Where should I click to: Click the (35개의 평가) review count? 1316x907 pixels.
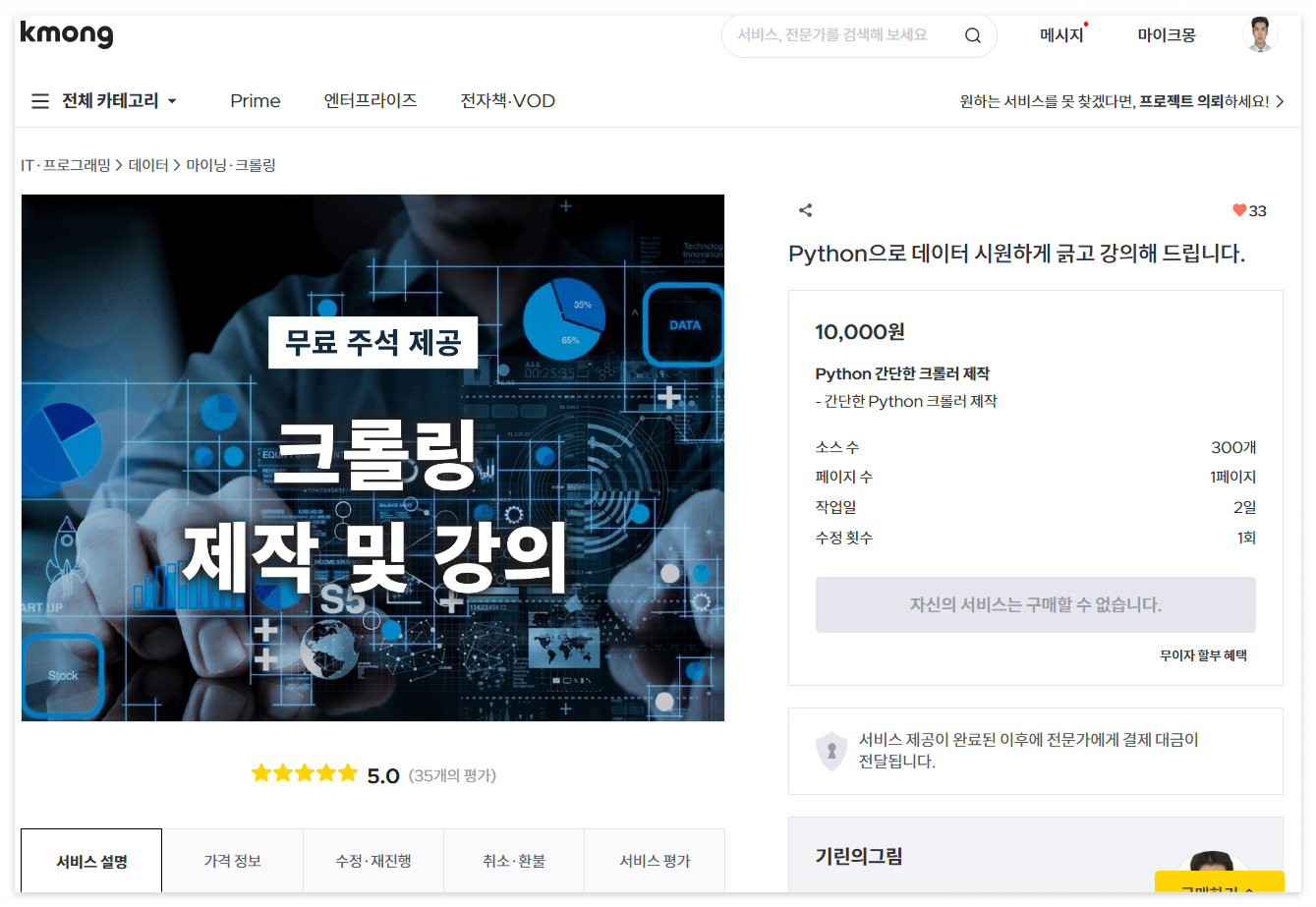coord(452,775)
